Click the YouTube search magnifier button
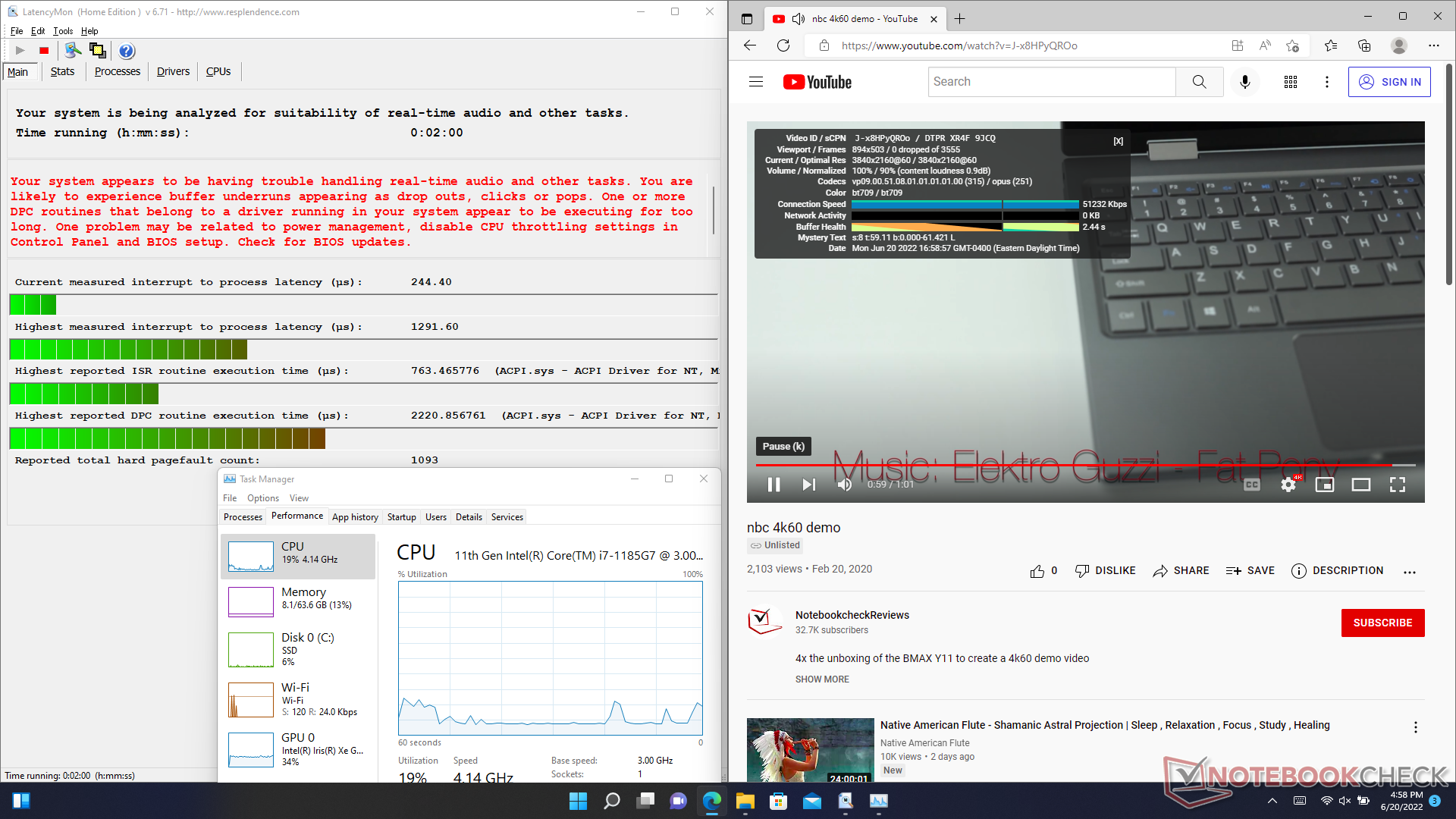This screenshot has width=1456, height=819. click(x=1199, y=82)
